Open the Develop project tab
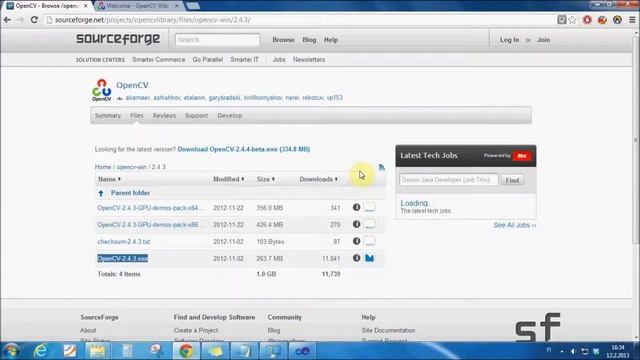640x360 pixels. click(x=230, y=116)
